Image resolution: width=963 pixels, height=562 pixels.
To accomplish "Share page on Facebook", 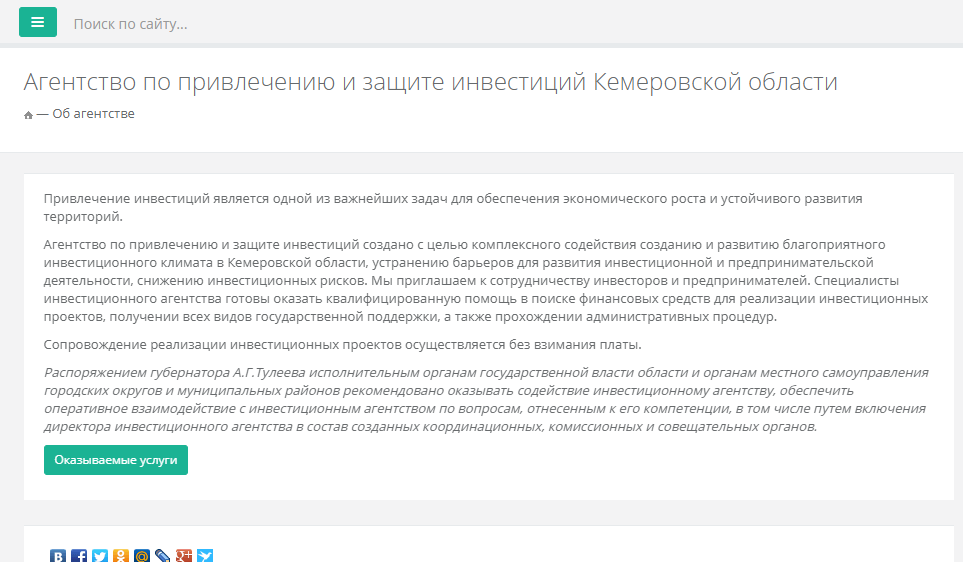I will (x=79, y=556).
